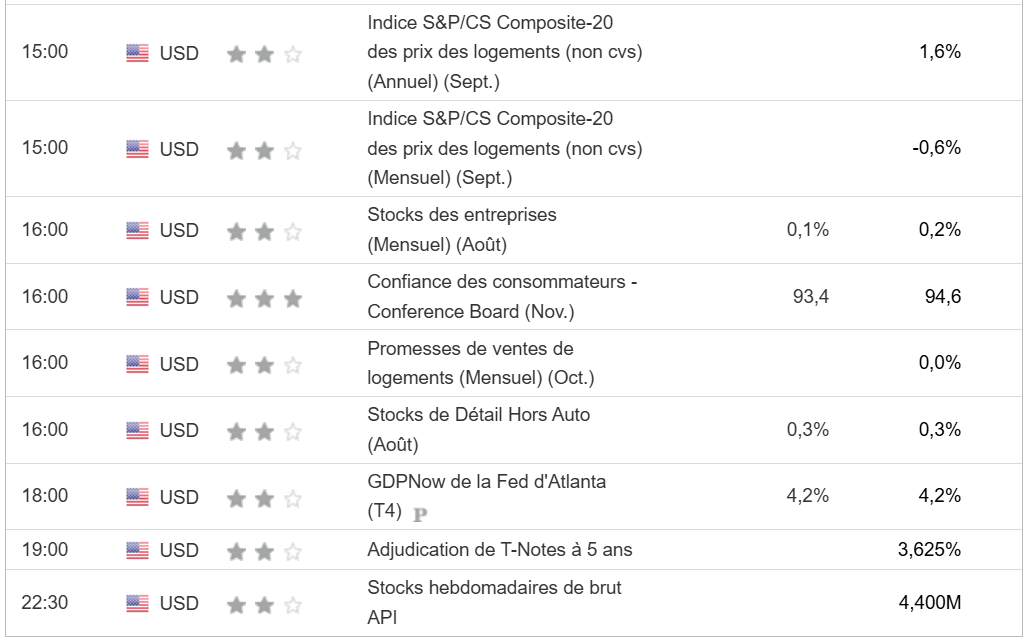Click the preliminary 'P' icon beside GDPNow (T4)
Image resolution: width=1031 pixels, height=642 pixels.
pos(420,514)
